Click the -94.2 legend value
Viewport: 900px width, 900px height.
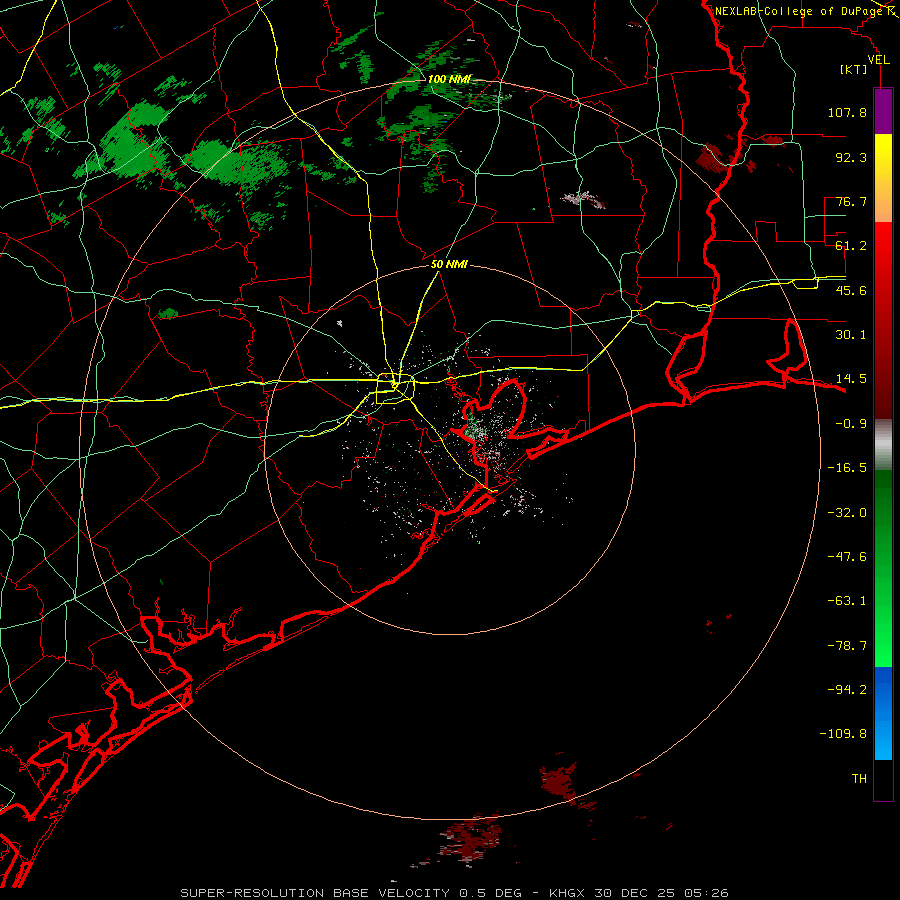click(x=847, y=690)
